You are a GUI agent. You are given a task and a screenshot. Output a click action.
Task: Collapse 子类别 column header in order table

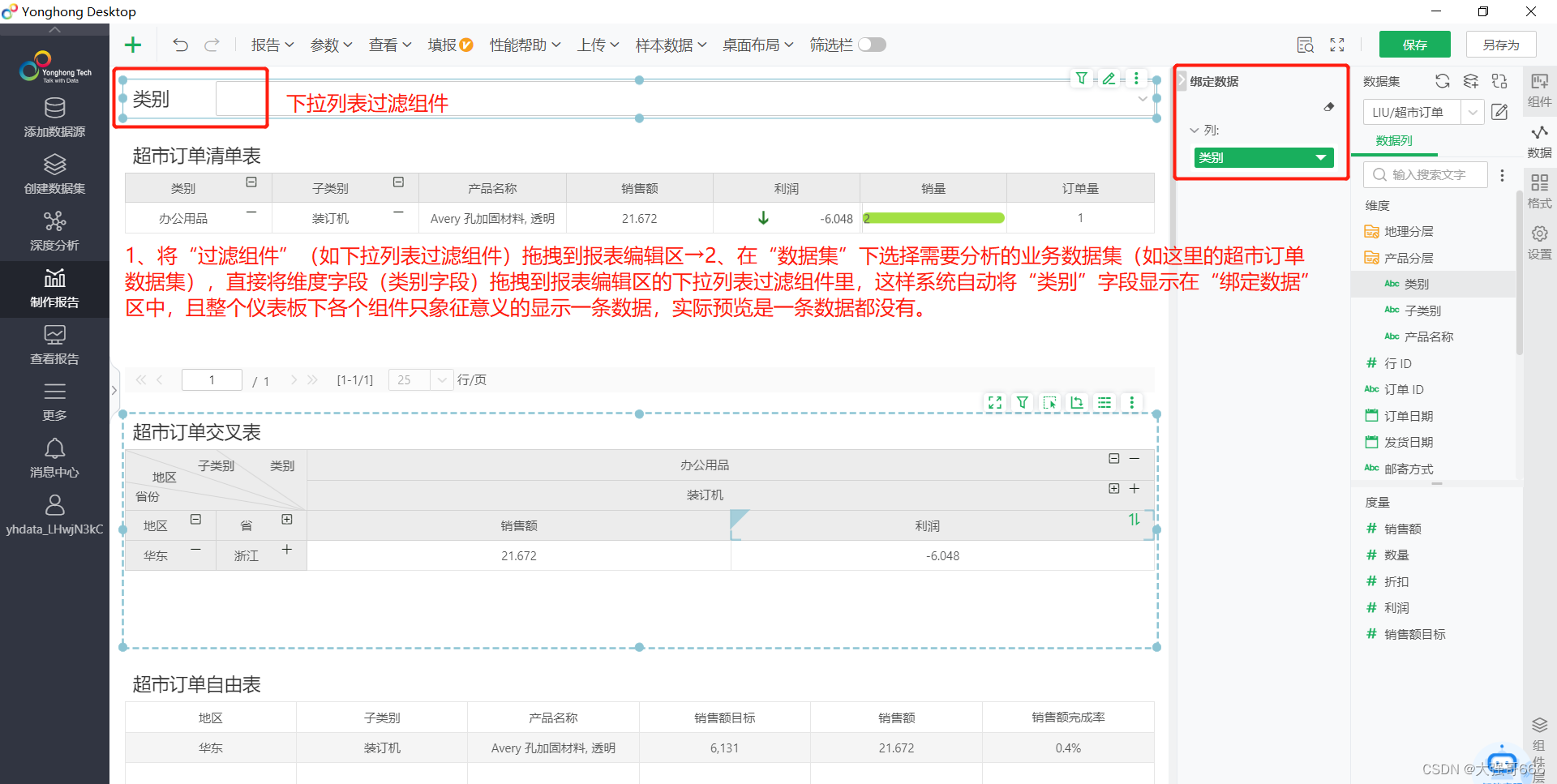398,182
